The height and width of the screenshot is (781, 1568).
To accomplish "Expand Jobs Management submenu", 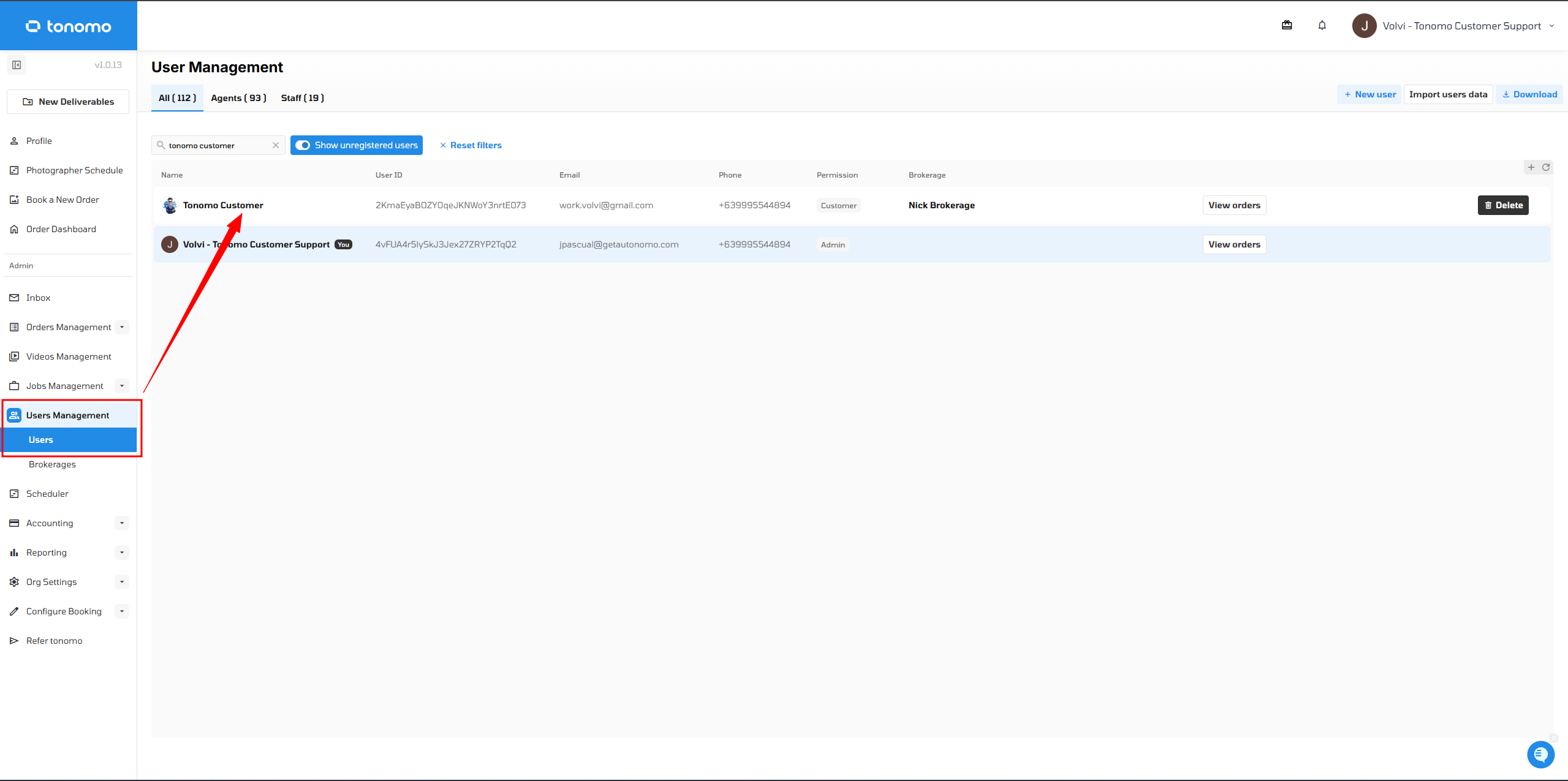I will [122, 386].
